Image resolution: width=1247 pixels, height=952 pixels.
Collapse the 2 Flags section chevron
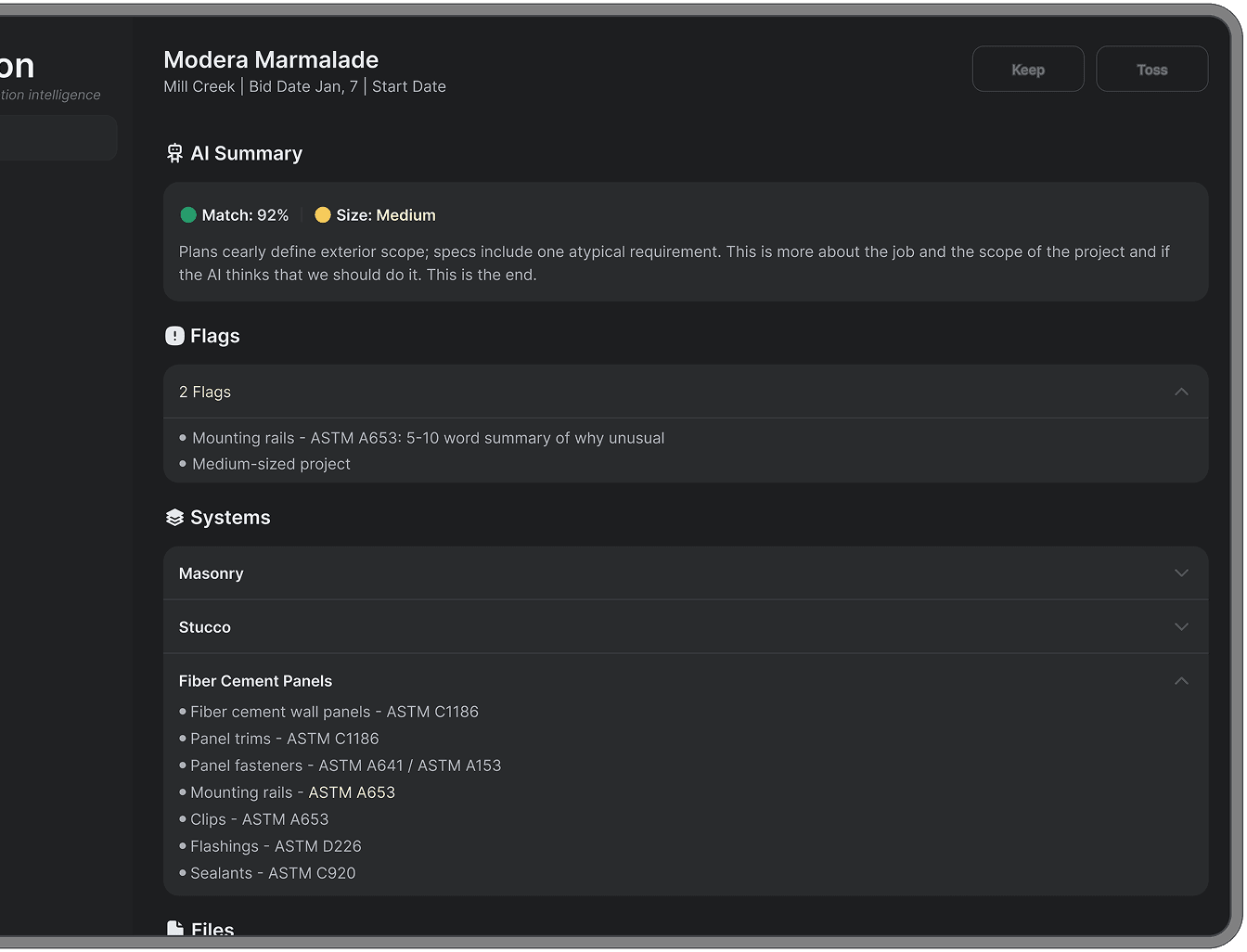pos(1181,392)
